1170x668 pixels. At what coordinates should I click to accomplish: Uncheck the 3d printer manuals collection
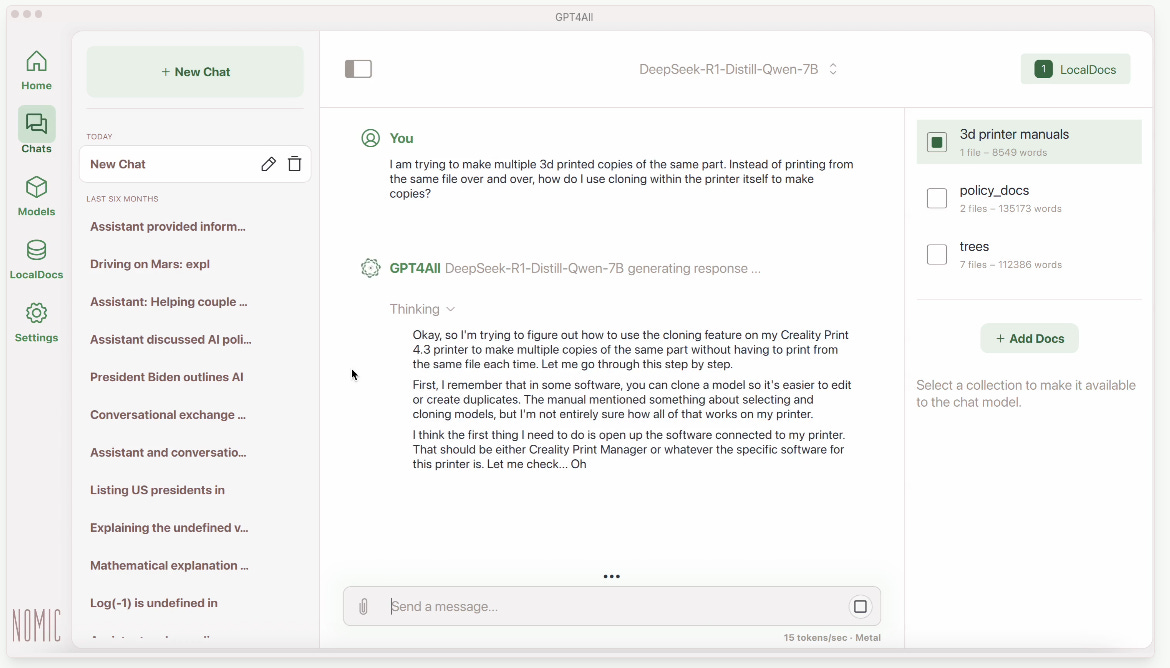tap(936, 142)
